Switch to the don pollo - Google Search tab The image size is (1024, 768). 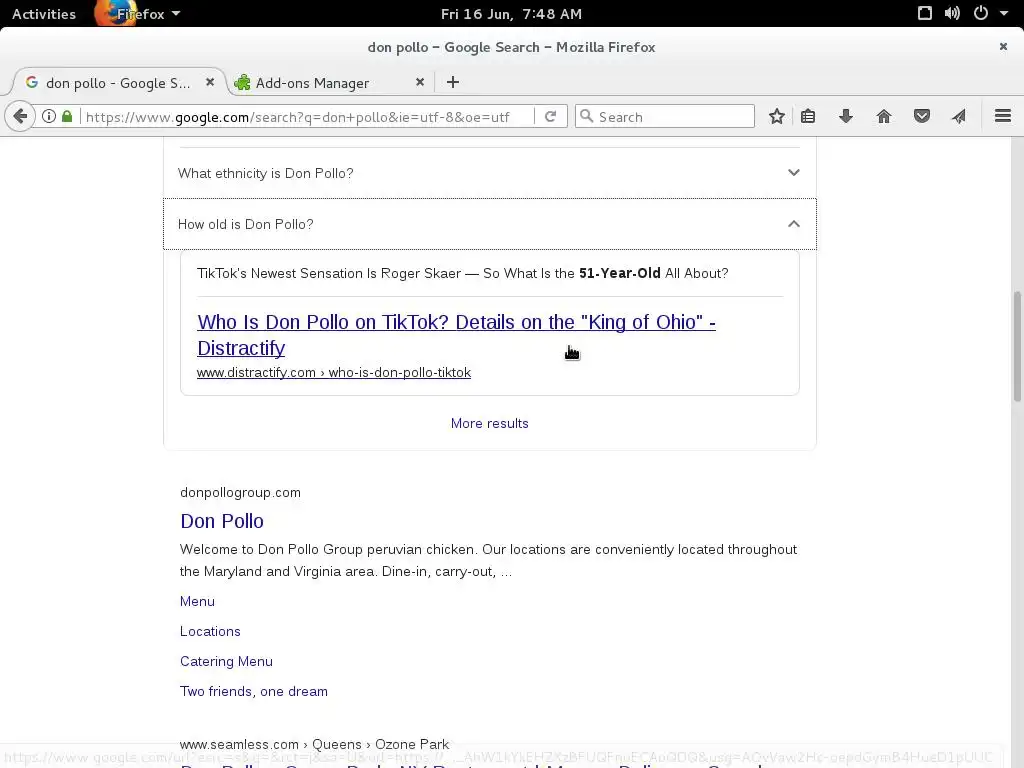click(118, 83)
